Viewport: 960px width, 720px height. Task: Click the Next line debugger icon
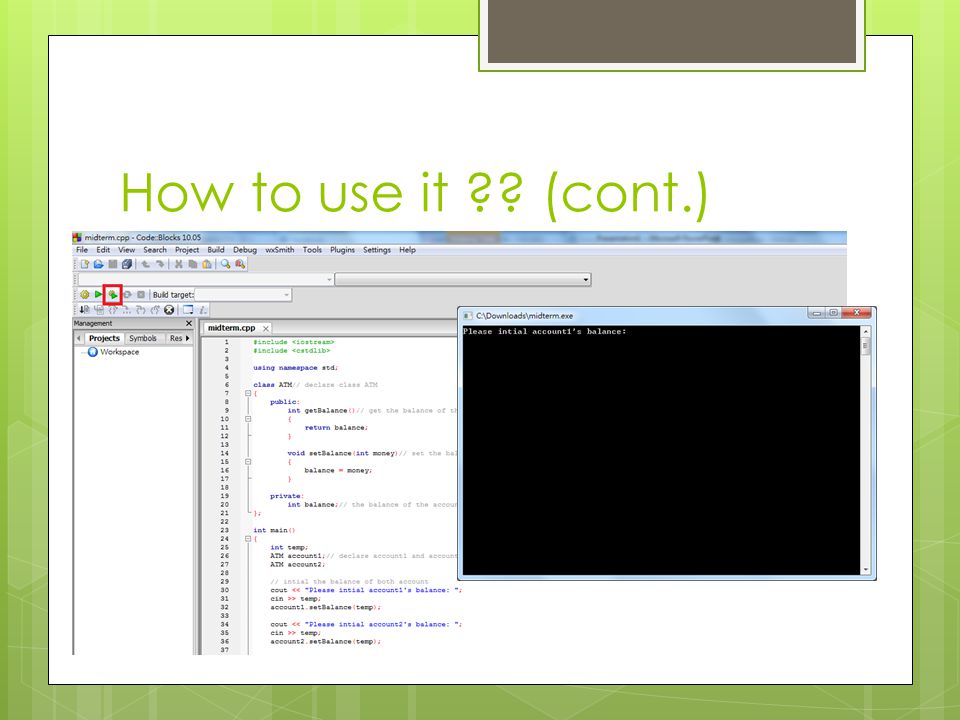113,310
